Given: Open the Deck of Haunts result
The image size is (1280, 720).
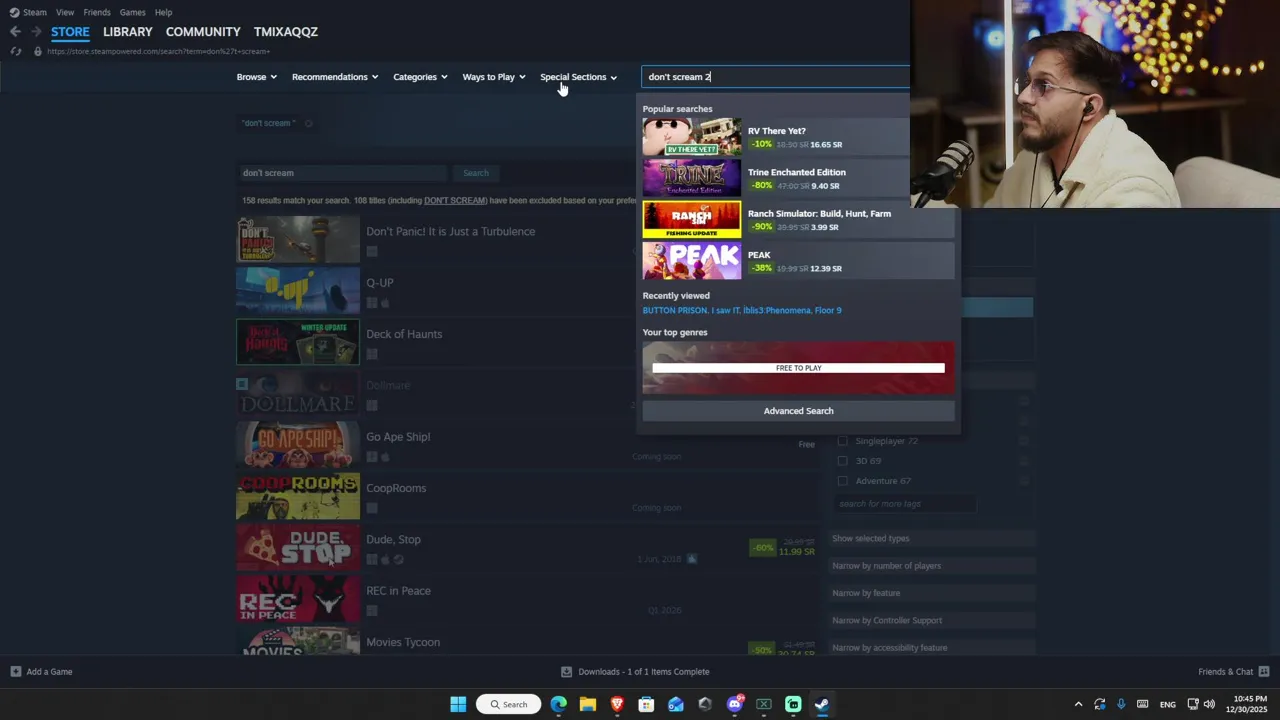Looking at the screenshot, I should (527, 342).
